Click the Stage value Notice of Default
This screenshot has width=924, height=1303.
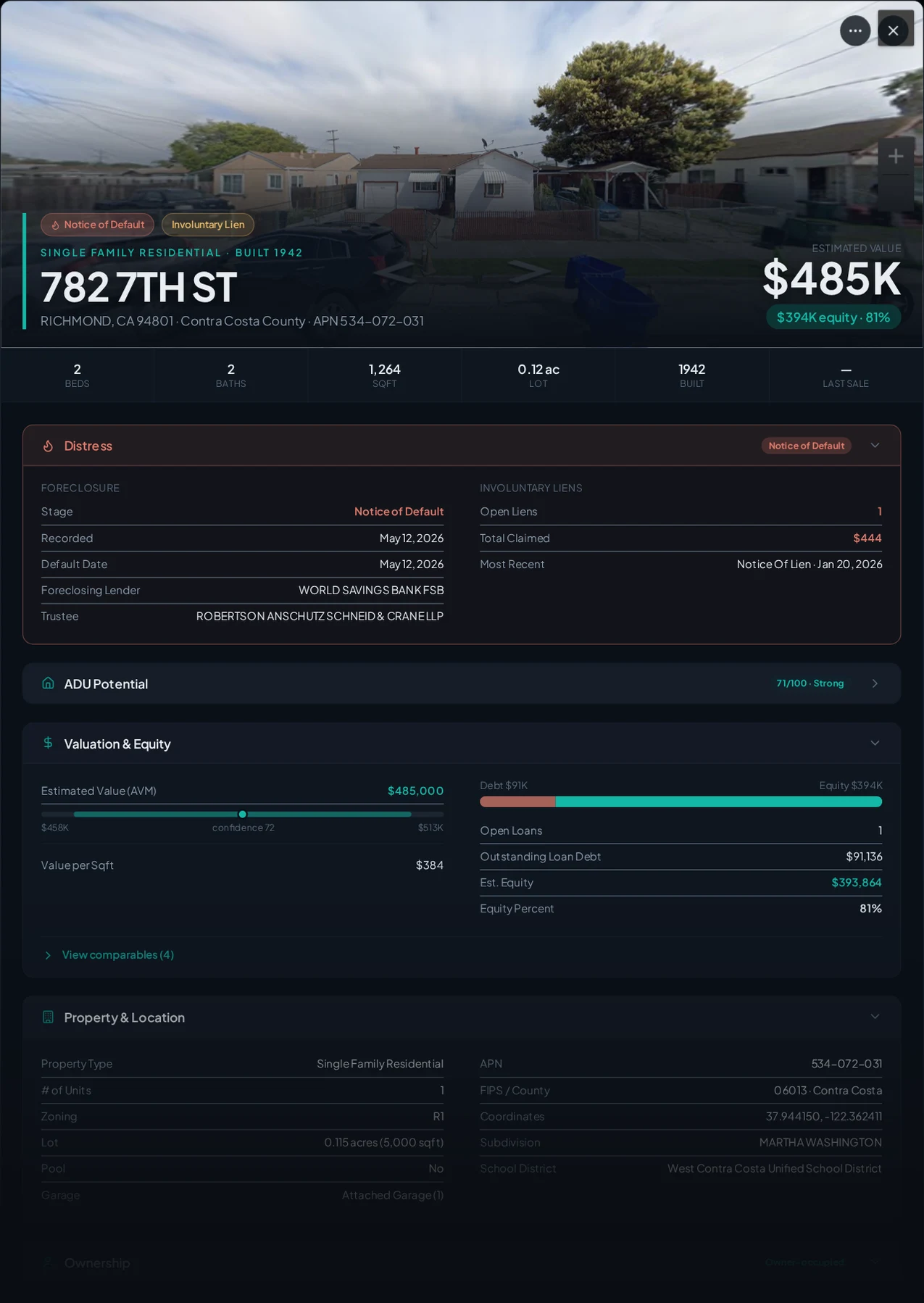tap(399, 512)
